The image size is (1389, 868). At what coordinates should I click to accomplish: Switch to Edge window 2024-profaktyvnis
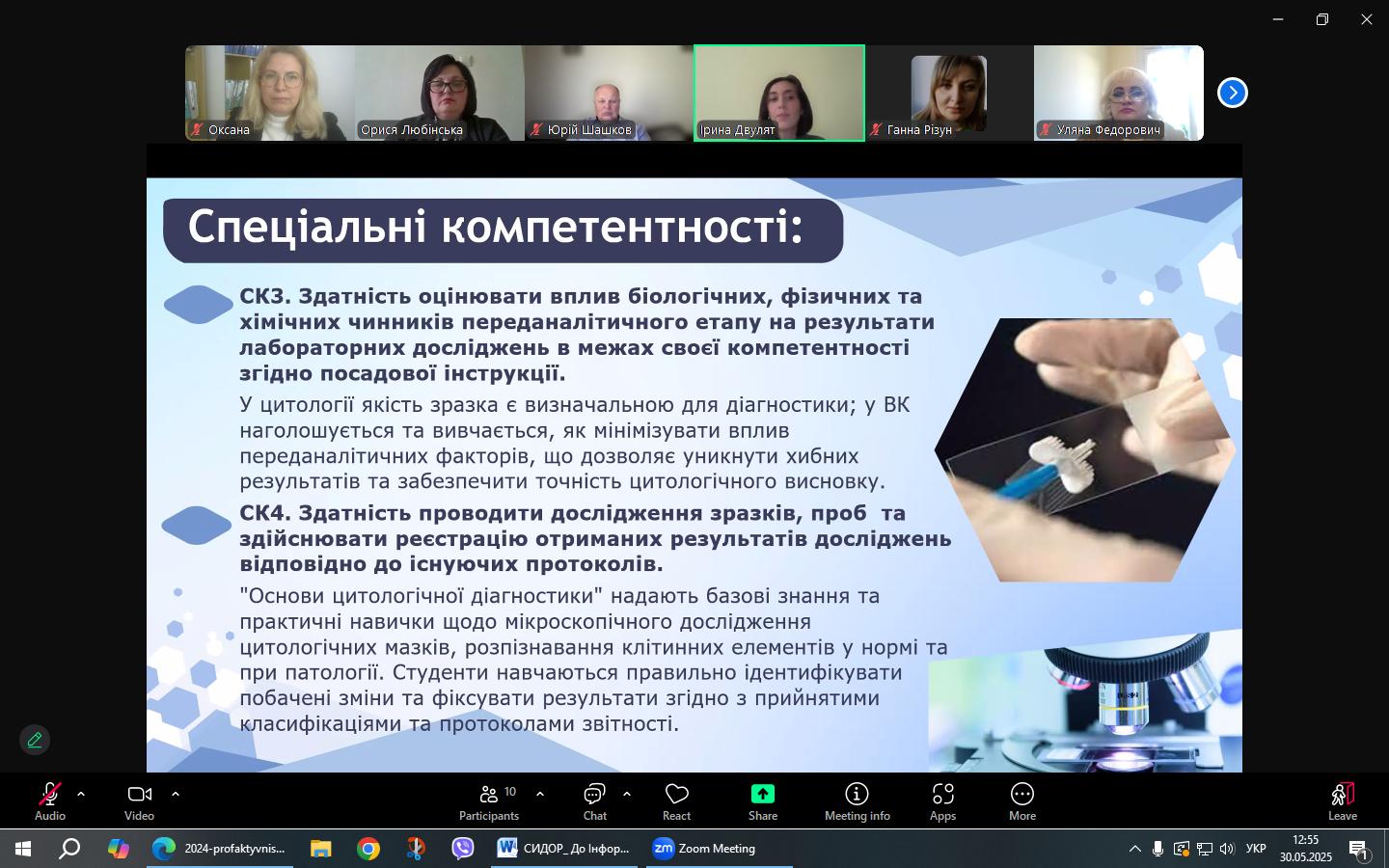(x=221, y=849)
